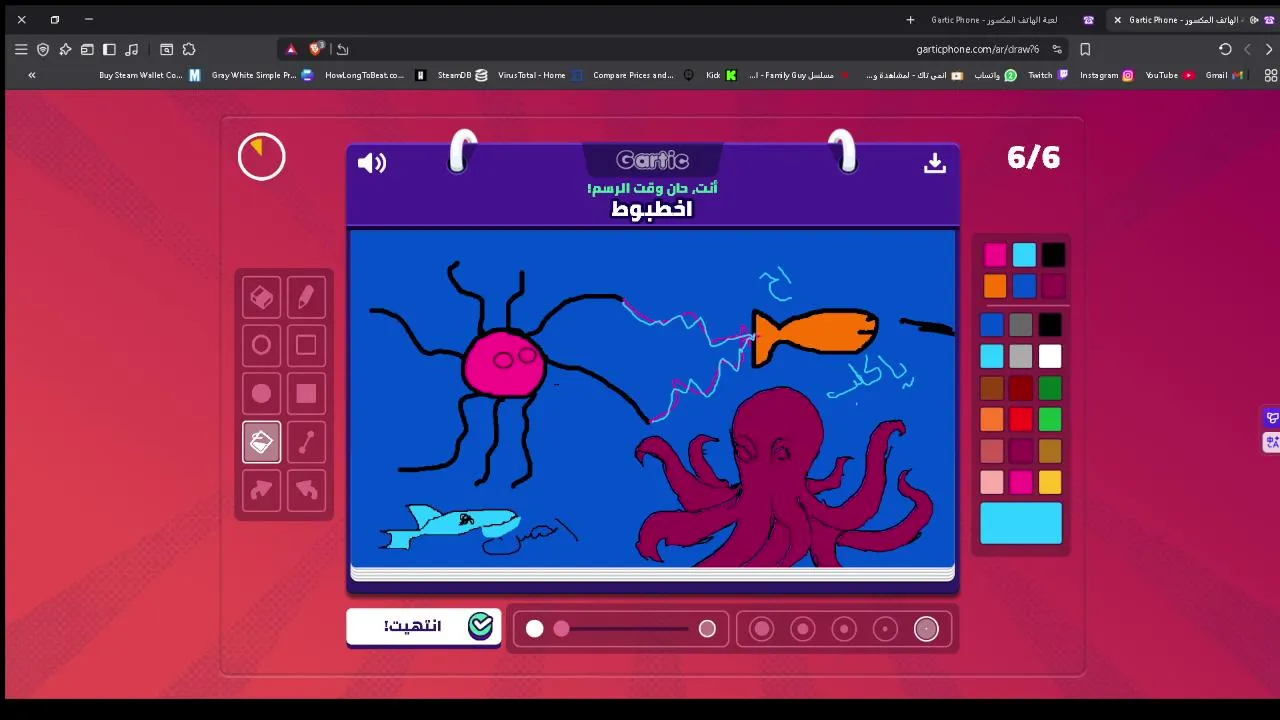Click the انتهيت! done button

coord(424,626)
